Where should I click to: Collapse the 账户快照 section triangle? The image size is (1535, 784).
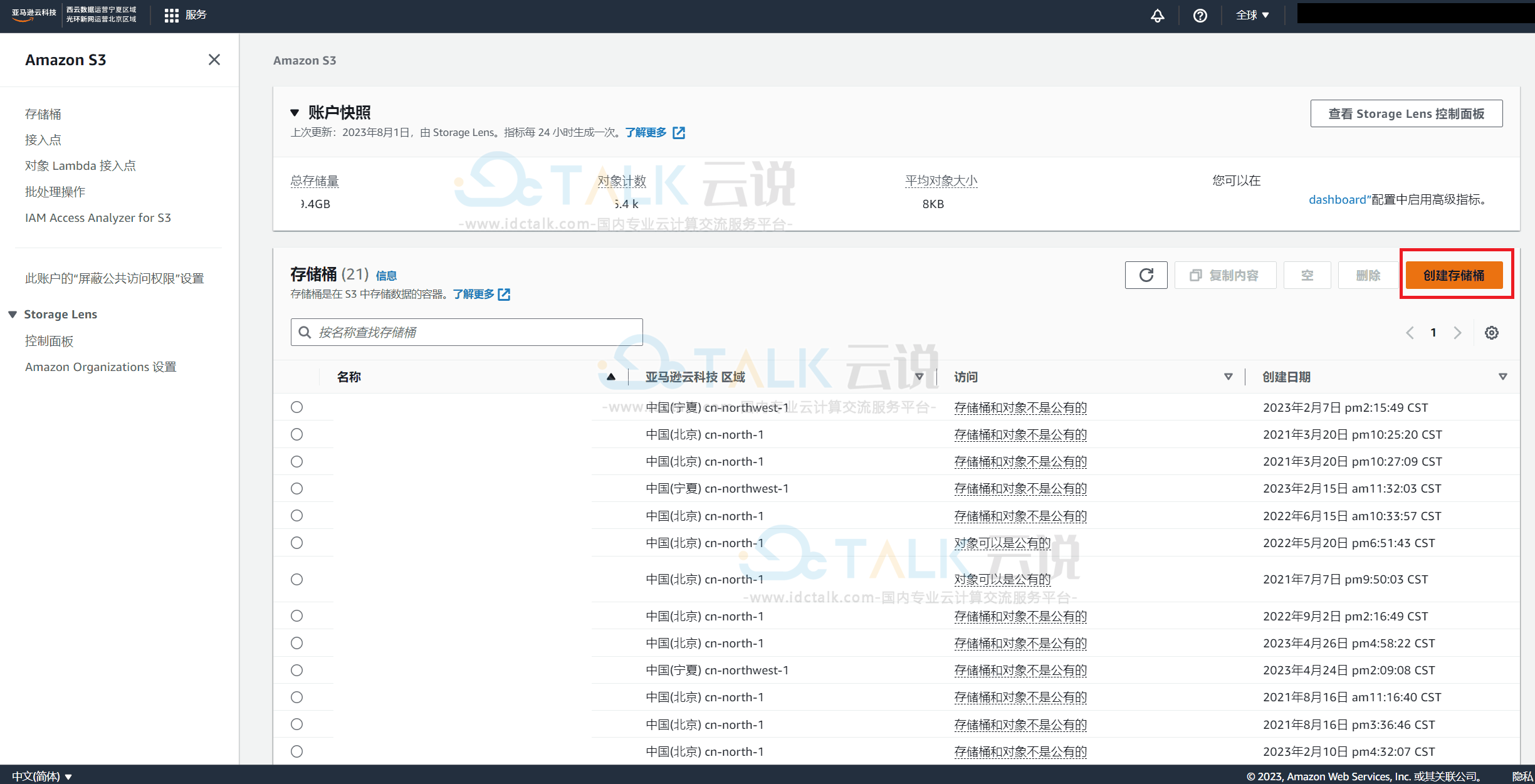295,113
